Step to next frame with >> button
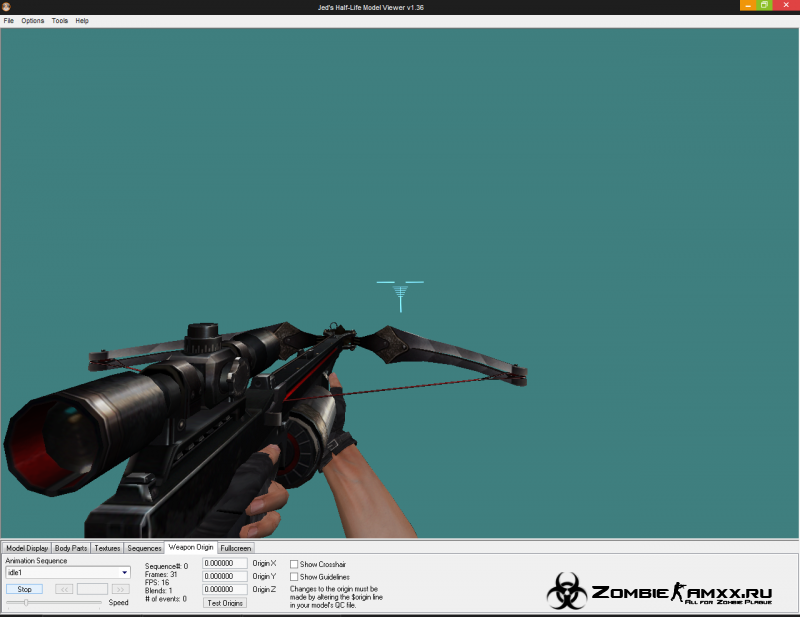This screenshot has height=617, width=800. 120,589
